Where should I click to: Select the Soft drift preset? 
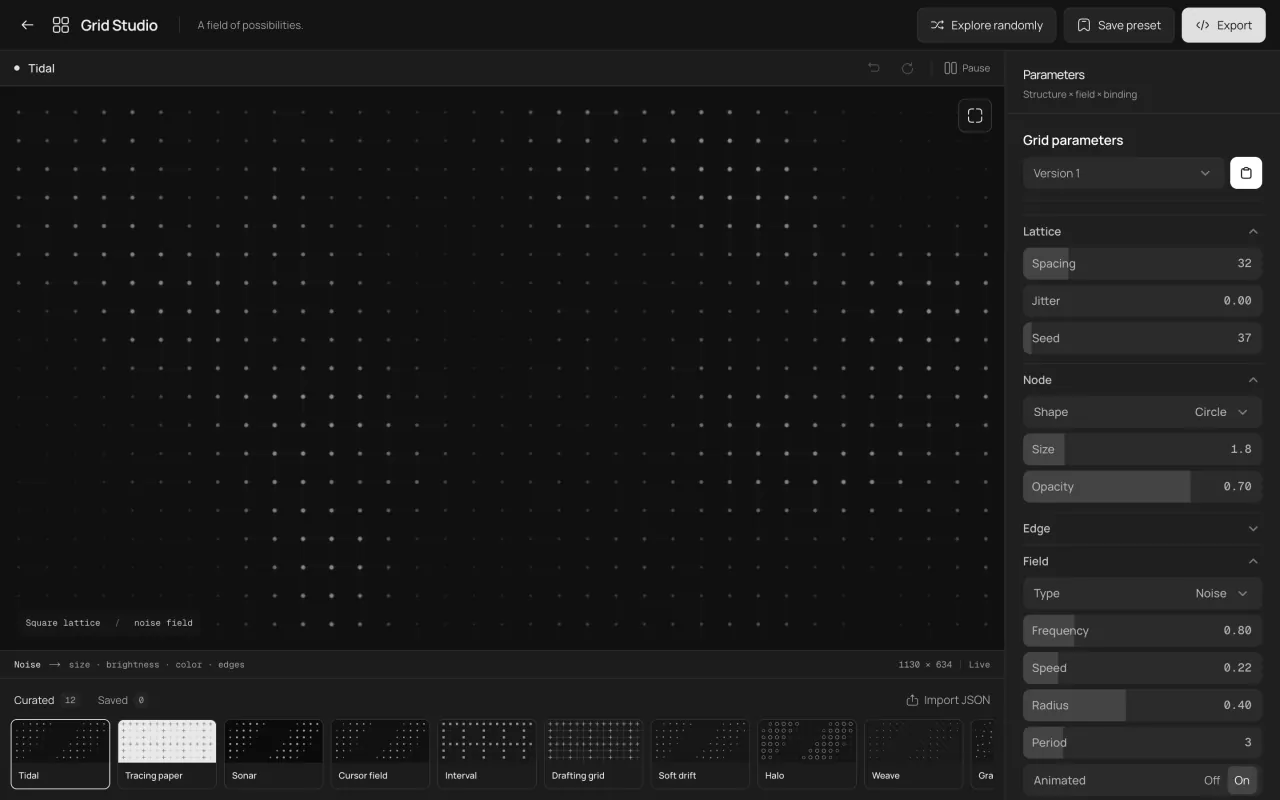point(700,754)
